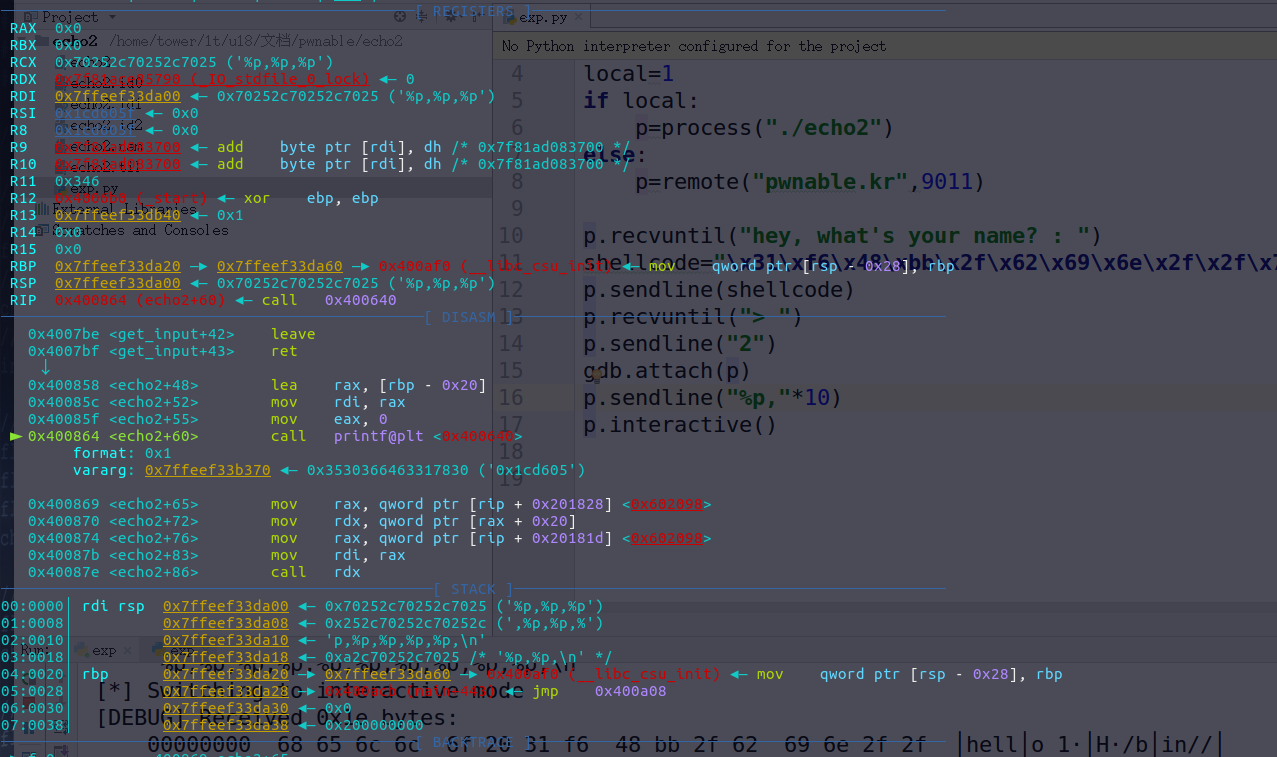Image resolution: width=1277 pixels, height=757 pixels.
Task: Click the RSP register label
Action: point(23,283)
